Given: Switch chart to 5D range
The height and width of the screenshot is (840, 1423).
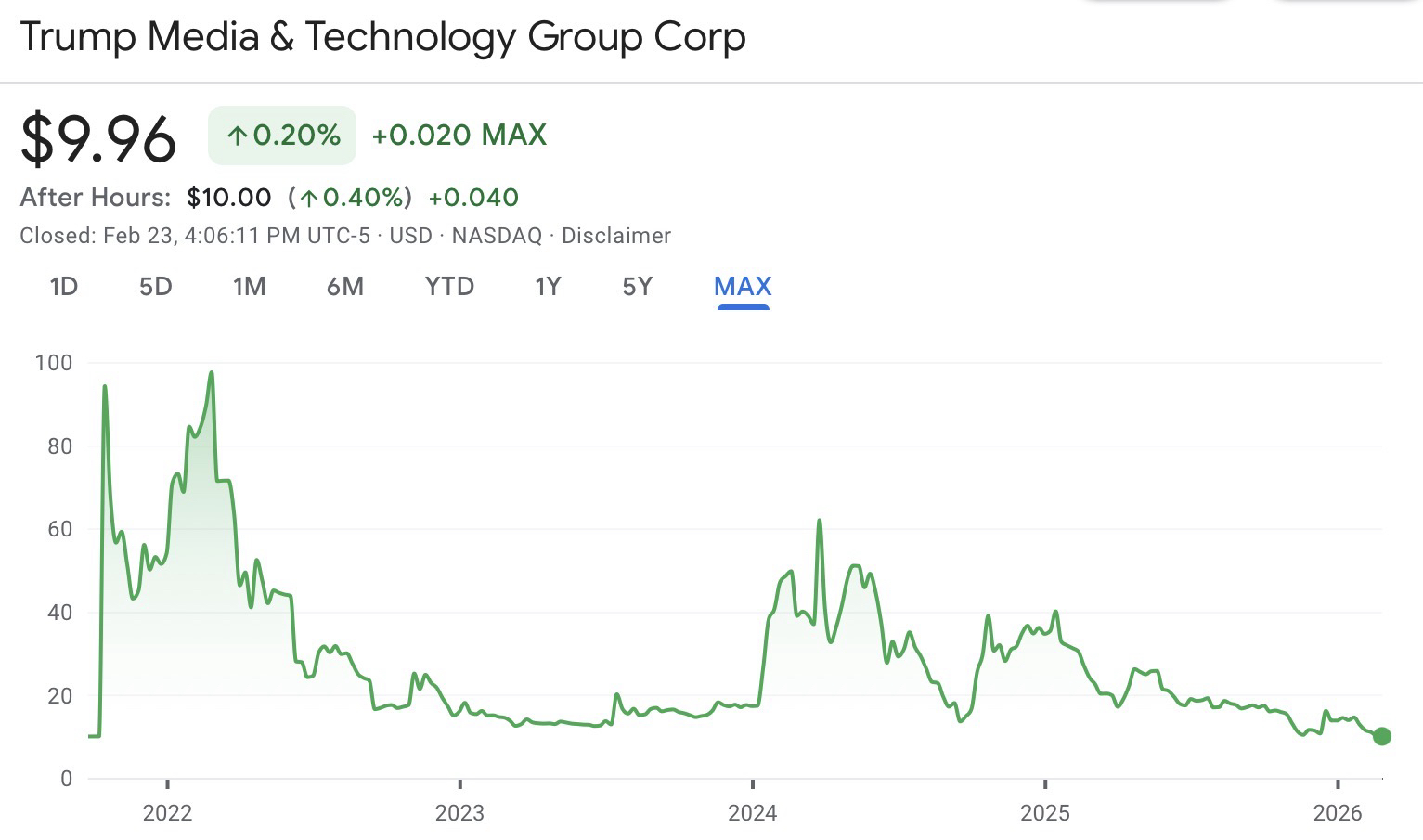Looking at the screenshot, I should pyautogui.click(x=156, y=286).
